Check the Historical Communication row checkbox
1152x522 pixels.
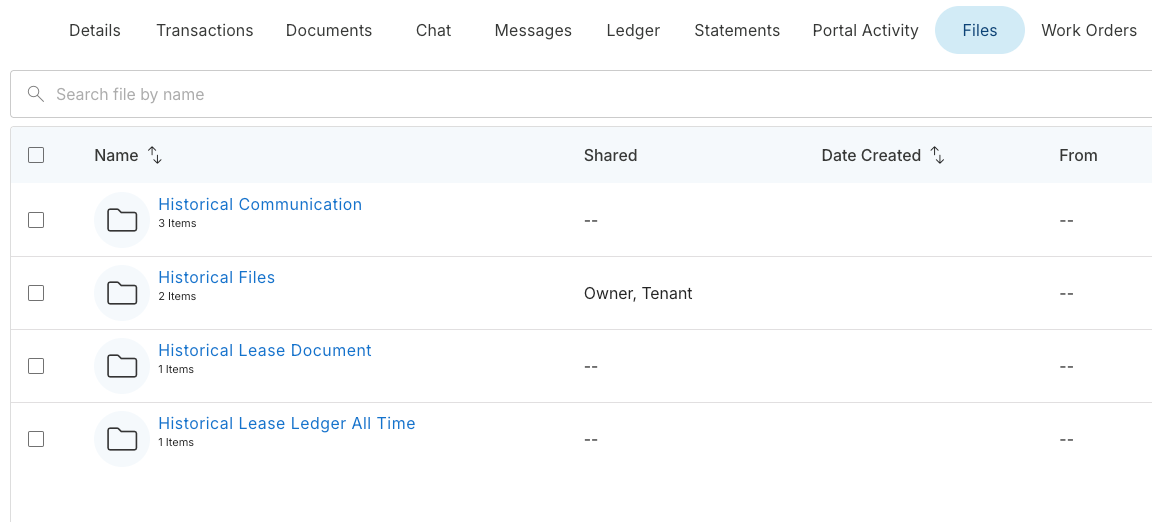(36, 220)
